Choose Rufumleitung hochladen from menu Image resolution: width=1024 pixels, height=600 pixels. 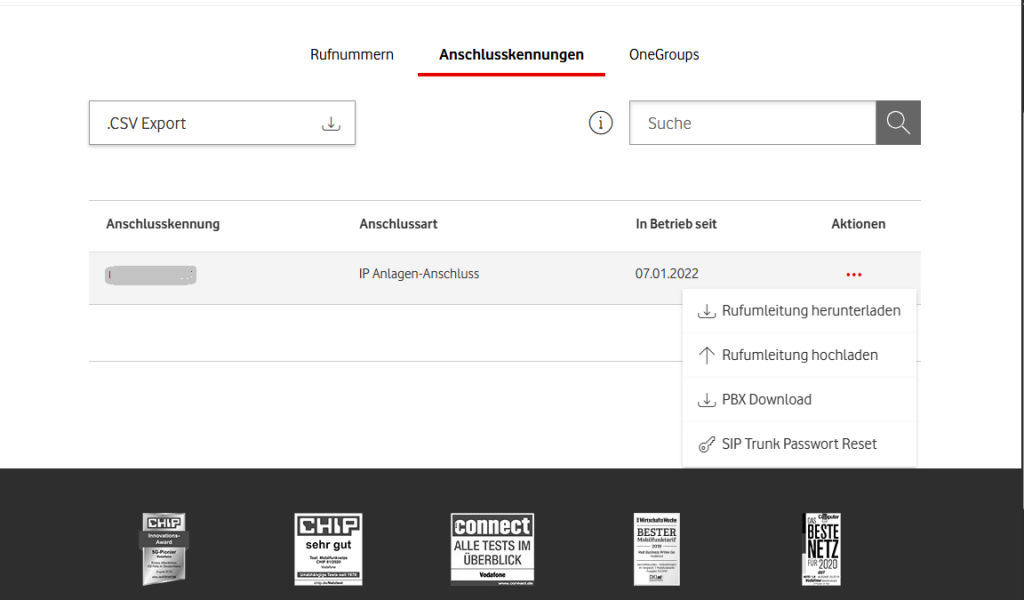(799, 355)
